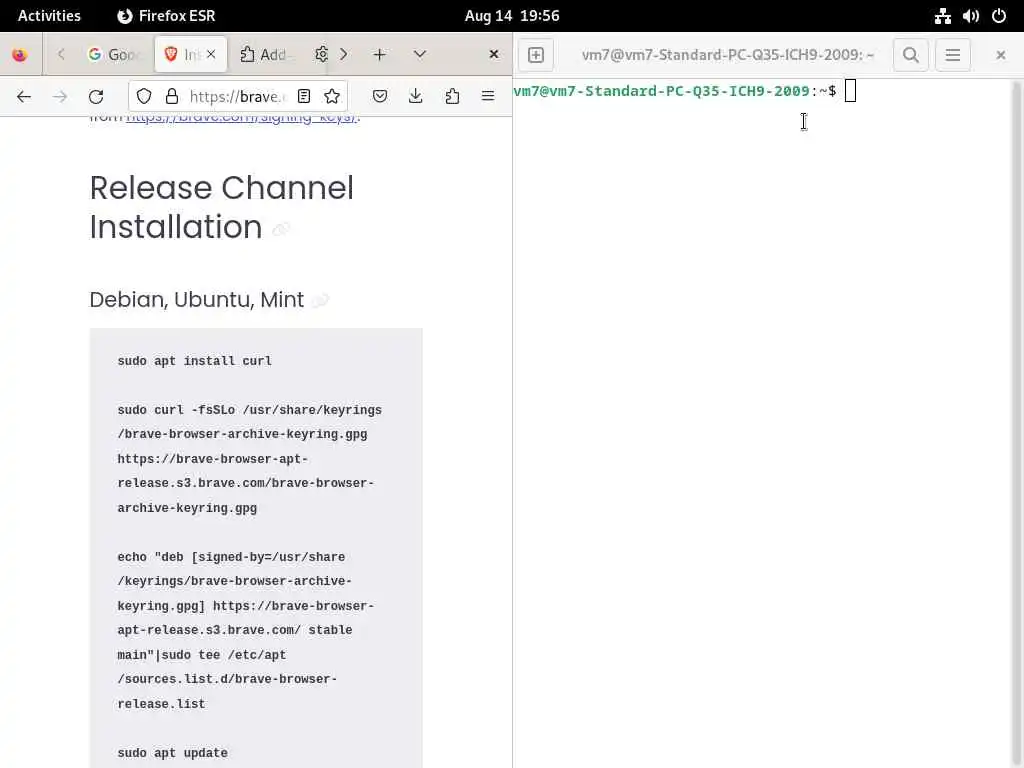
Task: Bookmark this page with the star
Action: coord(332,97)
